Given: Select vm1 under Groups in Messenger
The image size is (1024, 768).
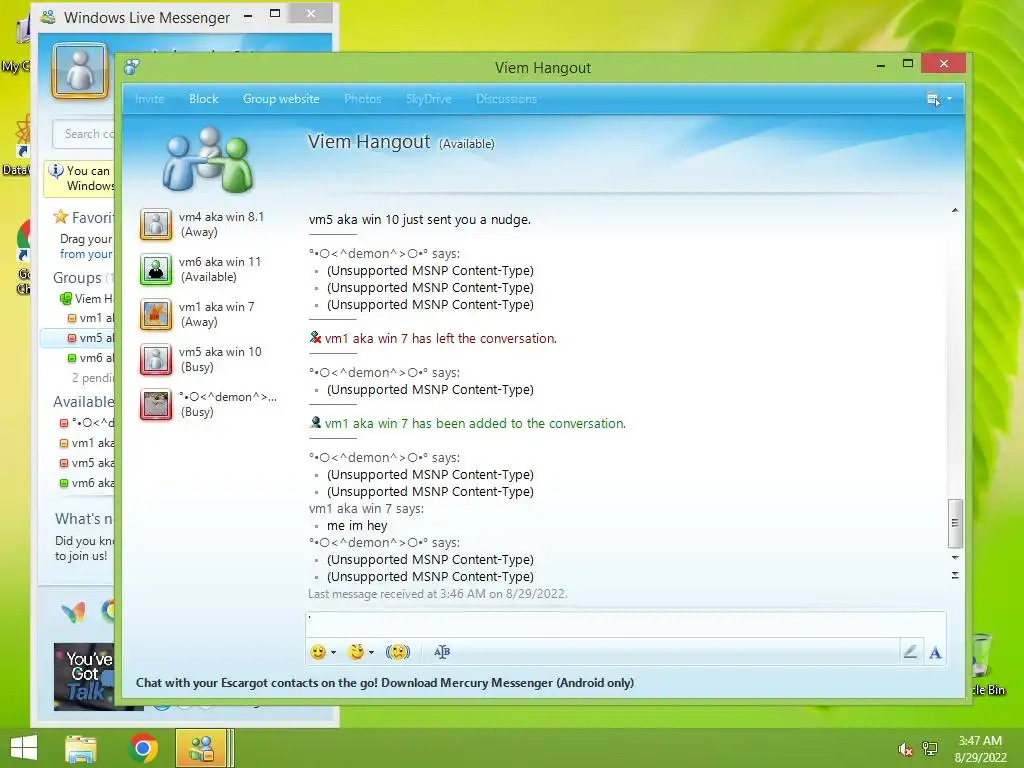Looking at the screenshot, I should pos(91,318).
